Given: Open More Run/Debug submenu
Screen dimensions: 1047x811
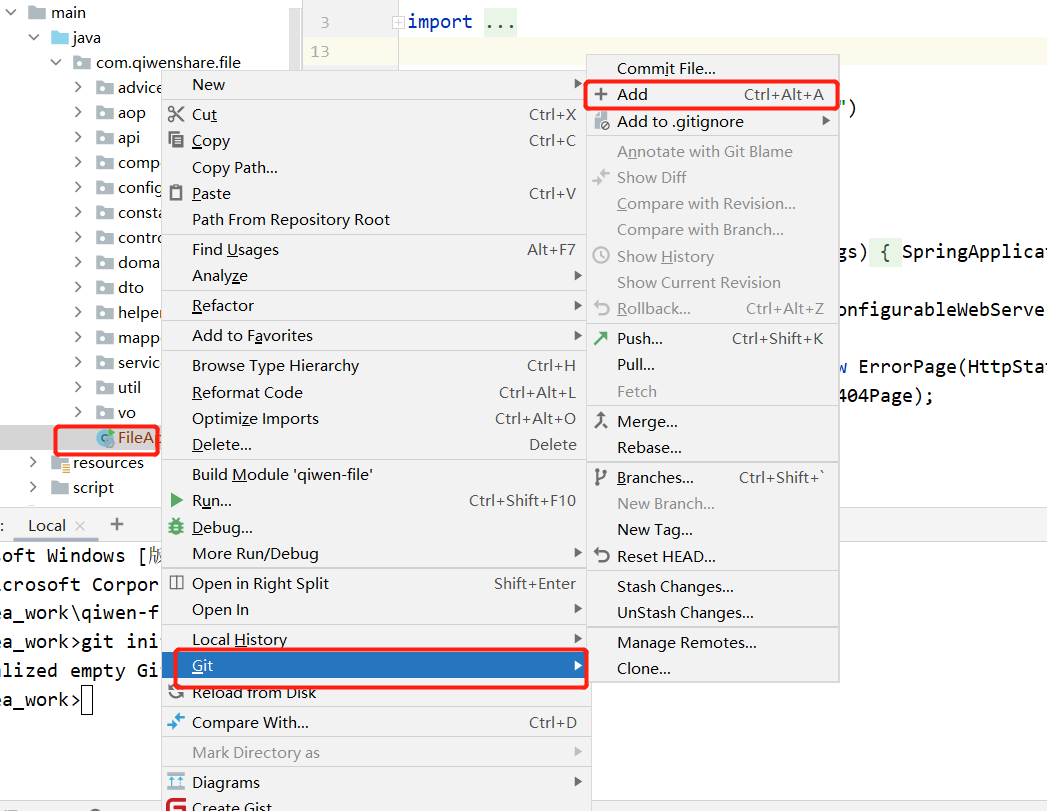Looking at the screenshot, I should pyautogui.click(x=374, y=553).
